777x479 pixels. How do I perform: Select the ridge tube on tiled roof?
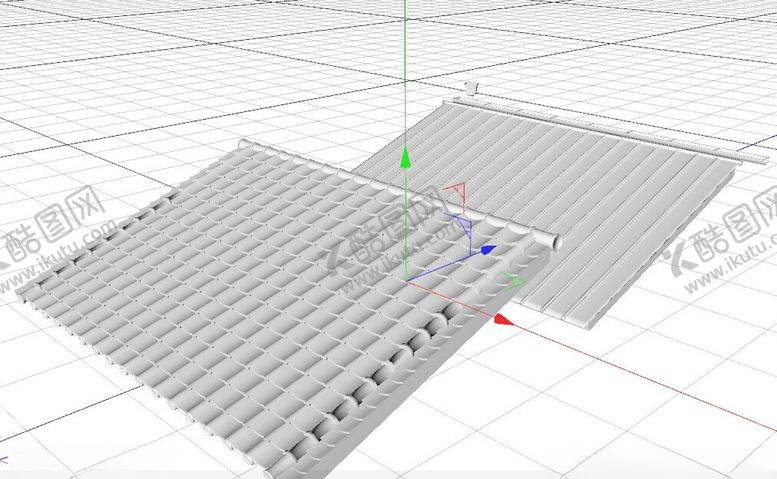point(399,193)
